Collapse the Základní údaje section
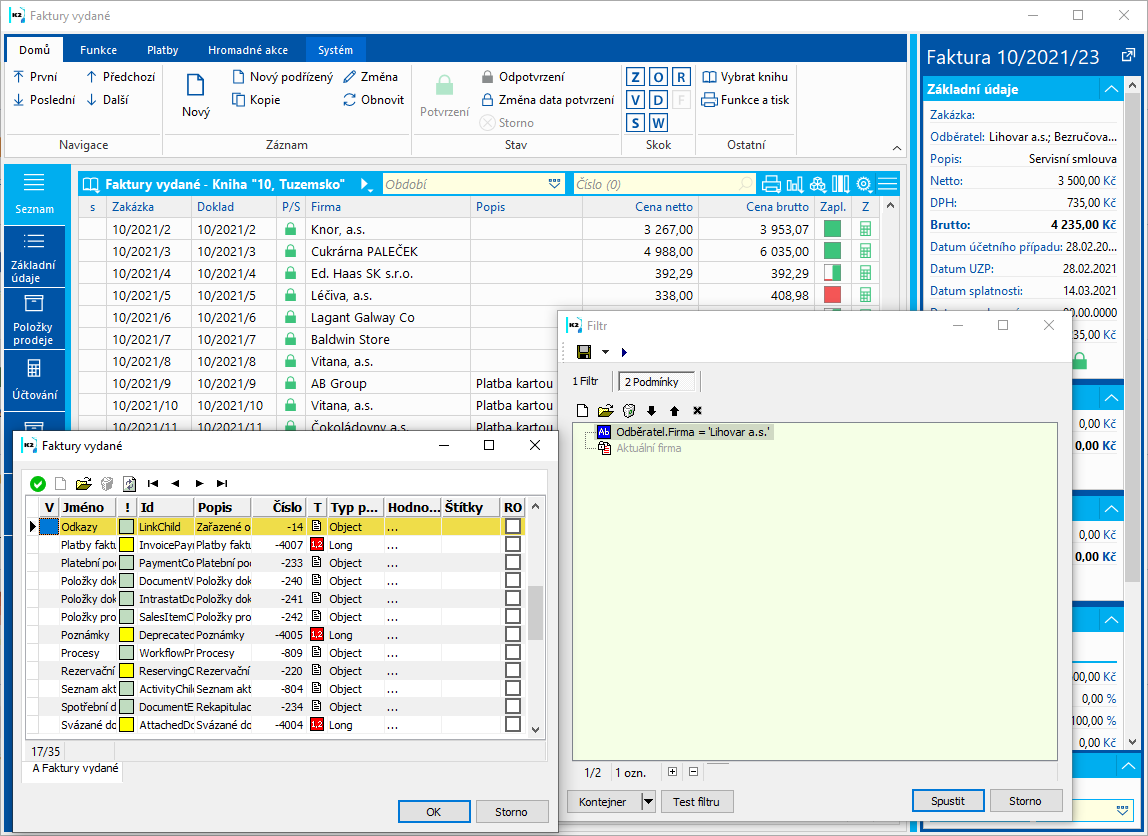 [x=1111, y=89]
